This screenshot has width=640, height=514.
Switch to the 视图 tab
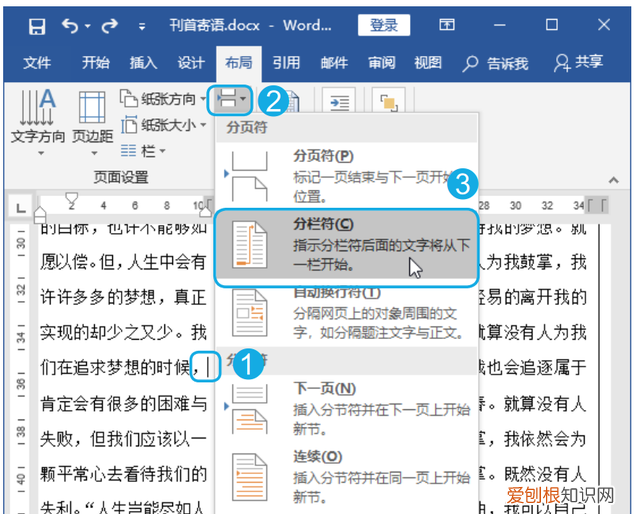(x=428, y=63)
